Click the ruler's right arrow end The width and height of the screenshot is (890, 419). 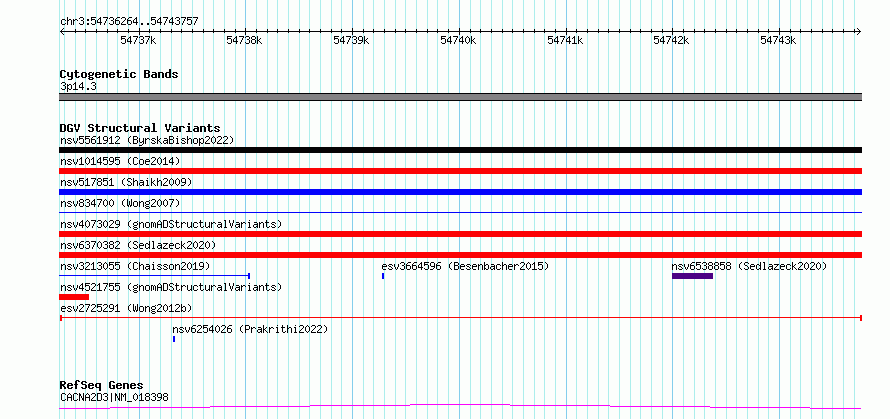point(859,31)
